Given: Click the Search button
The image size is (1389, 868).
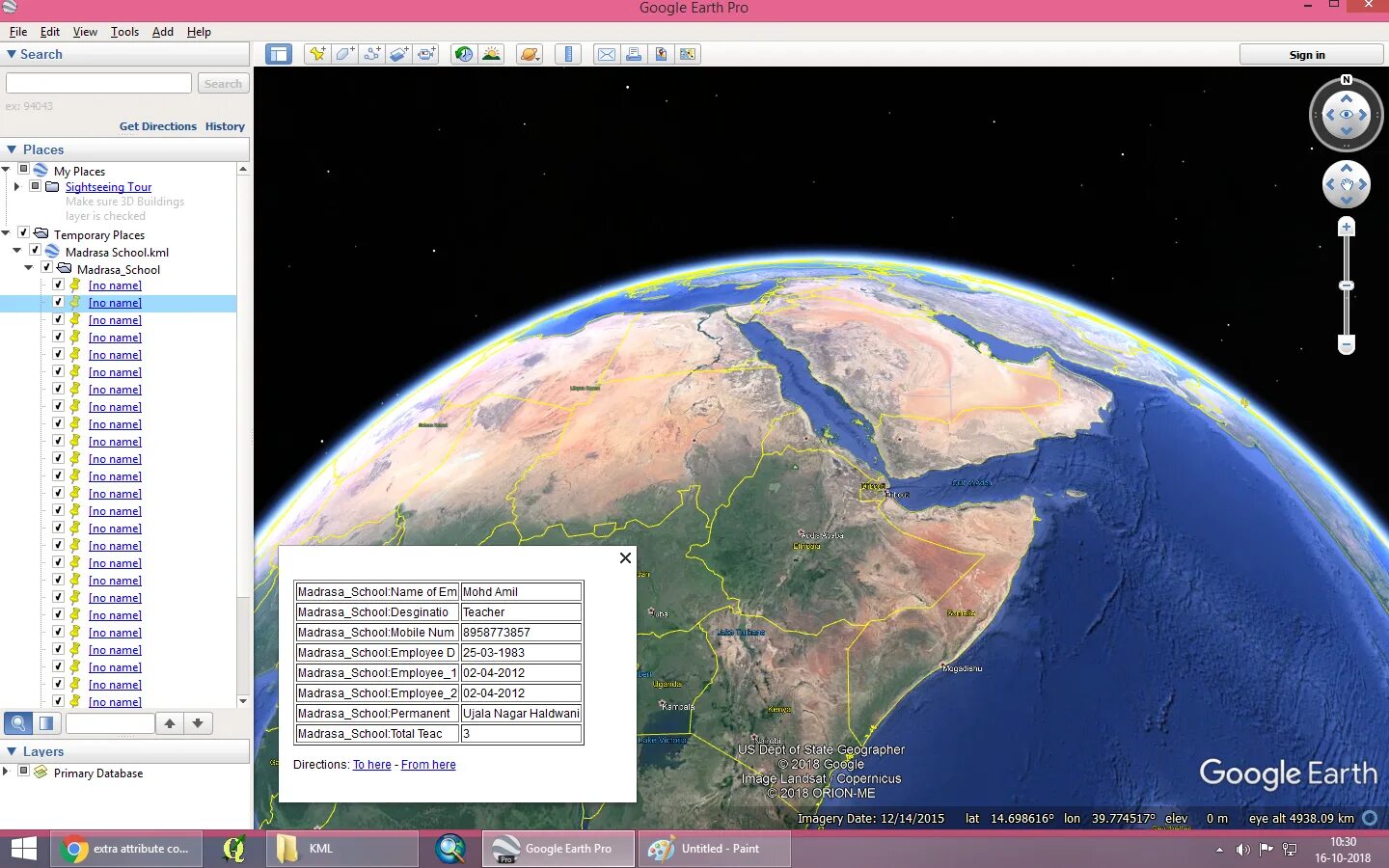Looking at the screenshot, I should tap(223, 84).
